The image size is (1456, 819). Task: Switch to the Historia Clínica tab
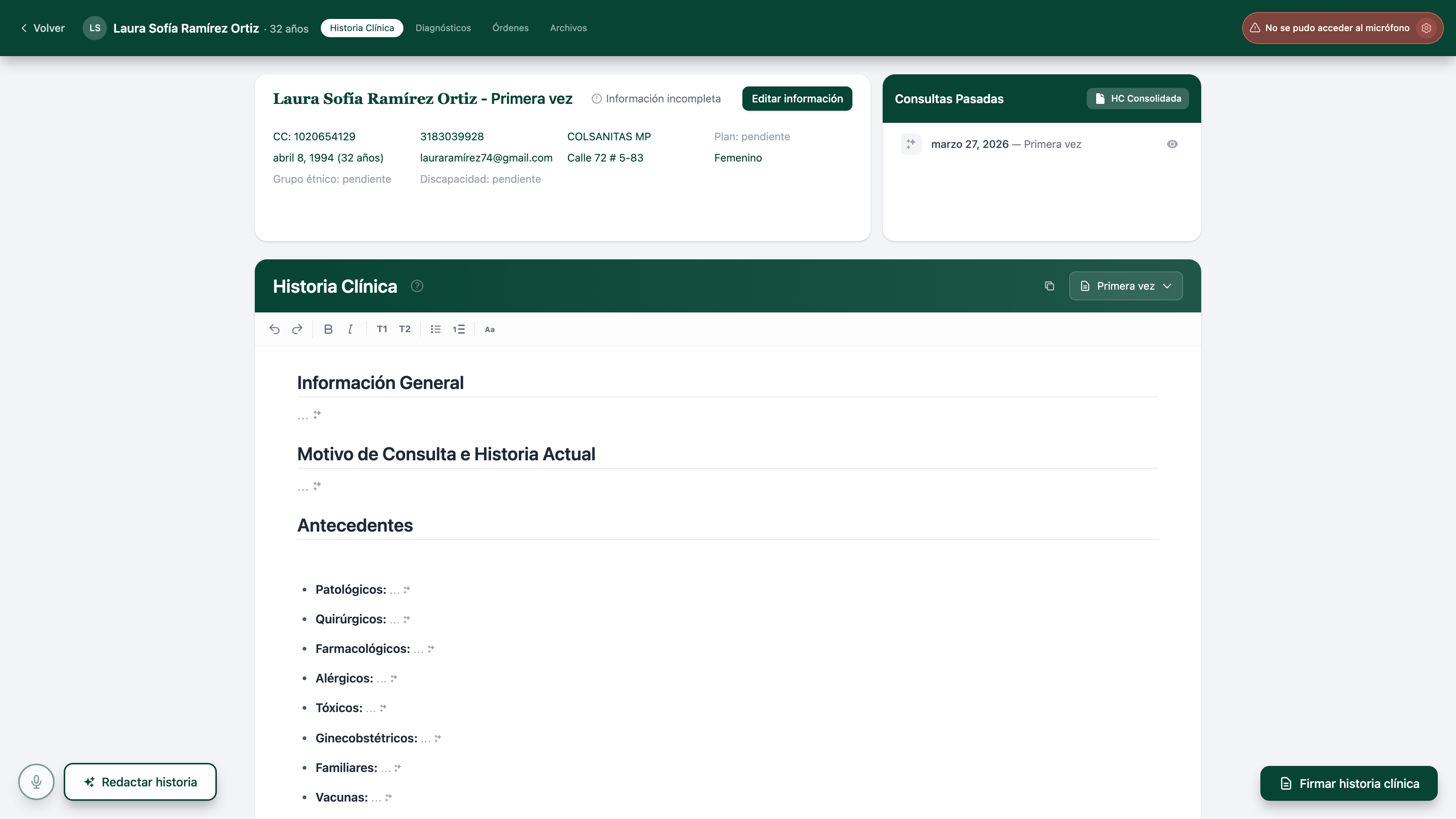pos(362,28)
